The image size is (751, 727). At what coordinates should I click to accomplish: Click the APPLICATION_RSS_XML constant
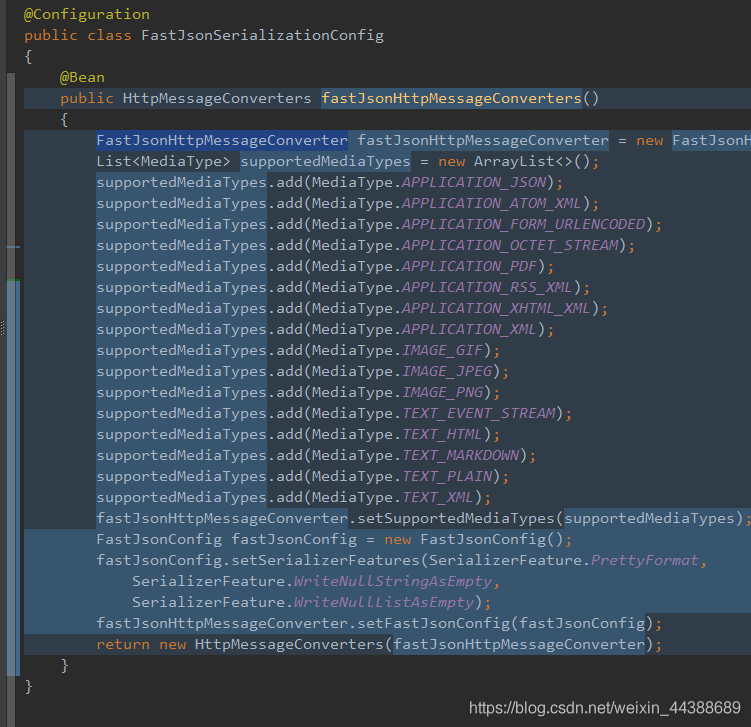pos(488,287)
